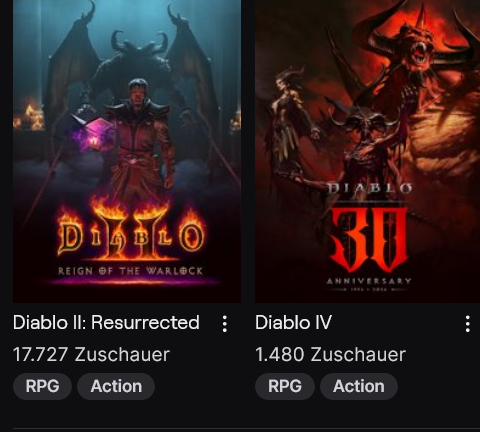The width and height of the screenshot is (480, 432).
Task: Select the Action tag under Diablo IV
Action: (x=359, y=386)
